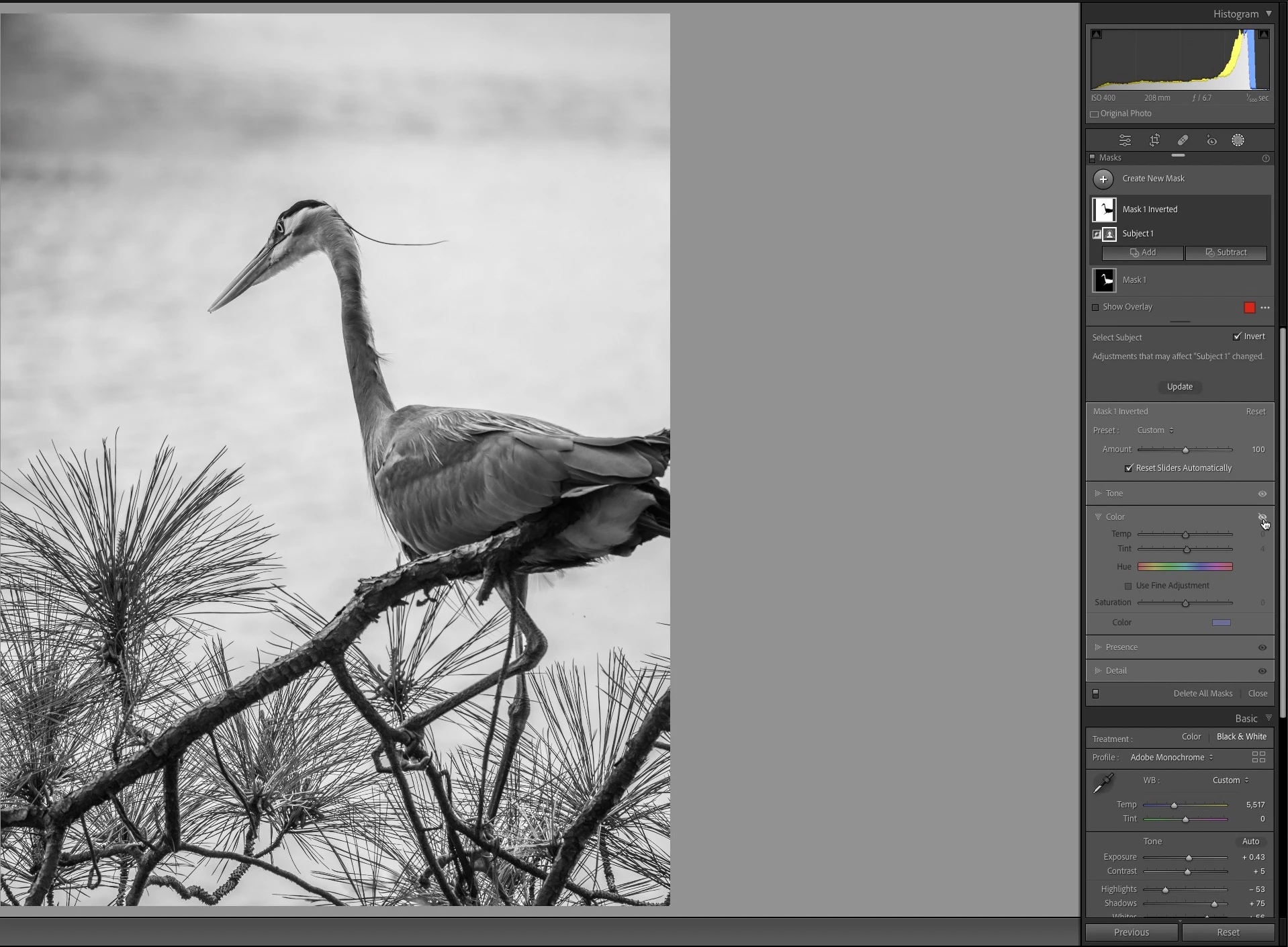Toggle Detail section visibility eye
Viewport: 1288px width, 947px height.
tap(1262, 671)
